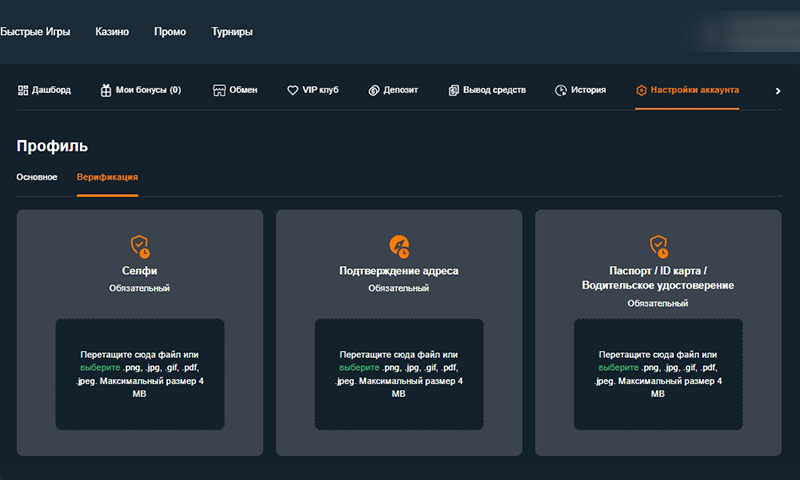Image resolution: width=800 pixels, height=480 pixels.
Task: Click the Подтверждение адреса status icon
Action: [x=399, y=245]
